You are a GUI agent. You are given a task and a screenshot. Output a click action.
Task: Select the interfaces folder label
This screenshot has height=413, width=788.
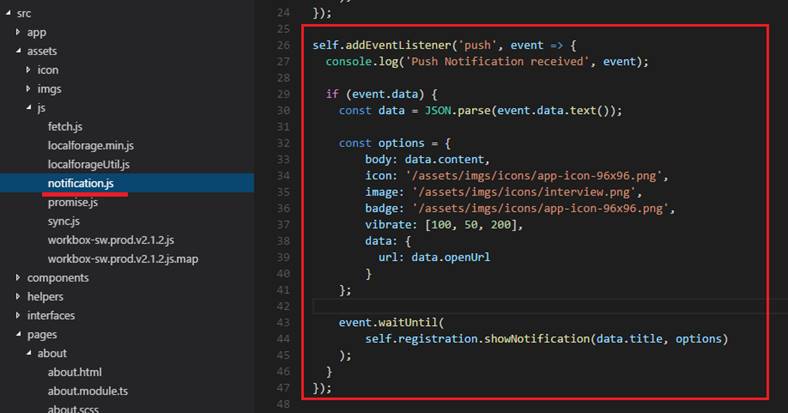(x=51, y=316)
